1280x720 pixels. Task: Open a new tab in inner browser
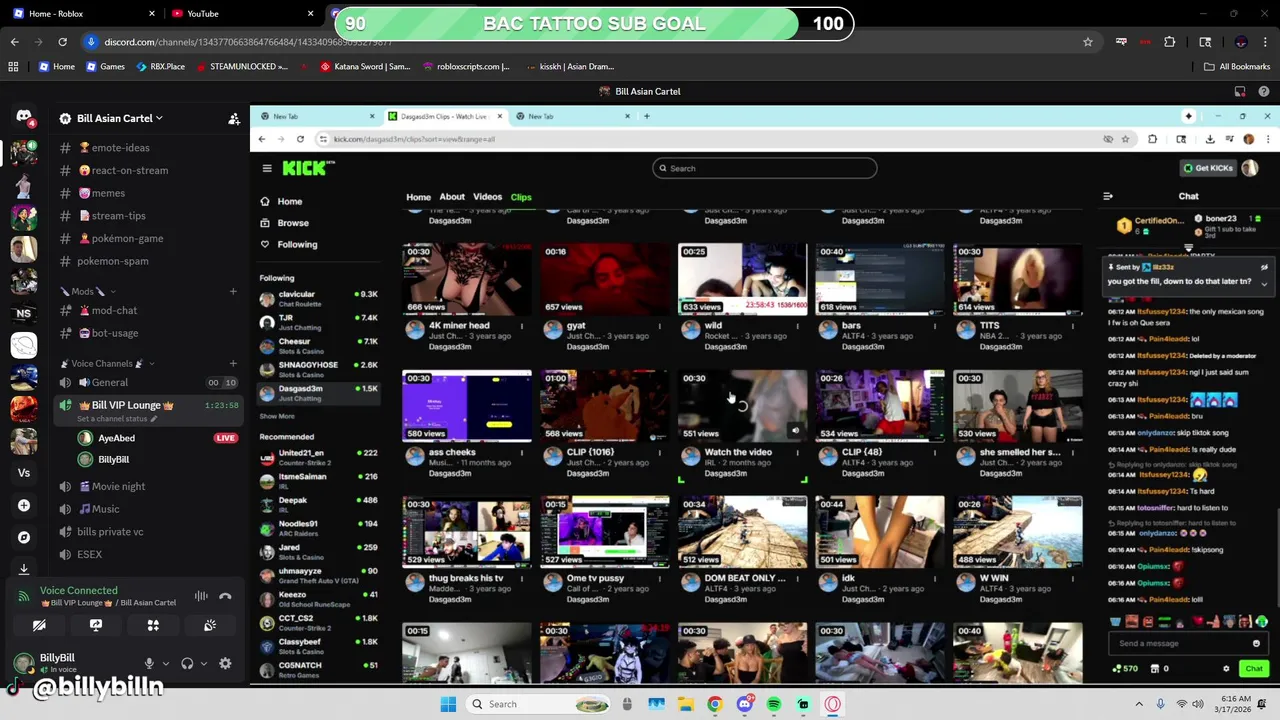pyautogui.click(x=646, y=116)
